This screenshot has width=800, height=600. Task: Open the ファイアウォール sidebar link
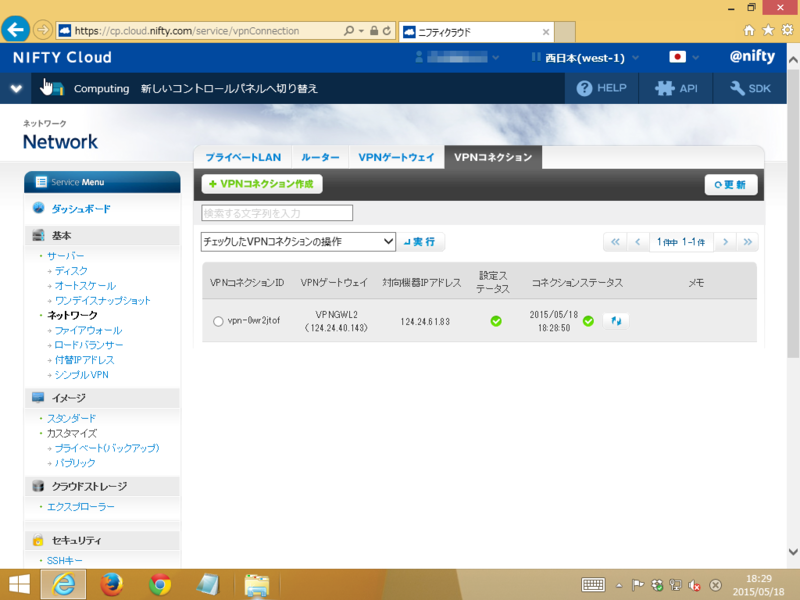tap(88, 330)
